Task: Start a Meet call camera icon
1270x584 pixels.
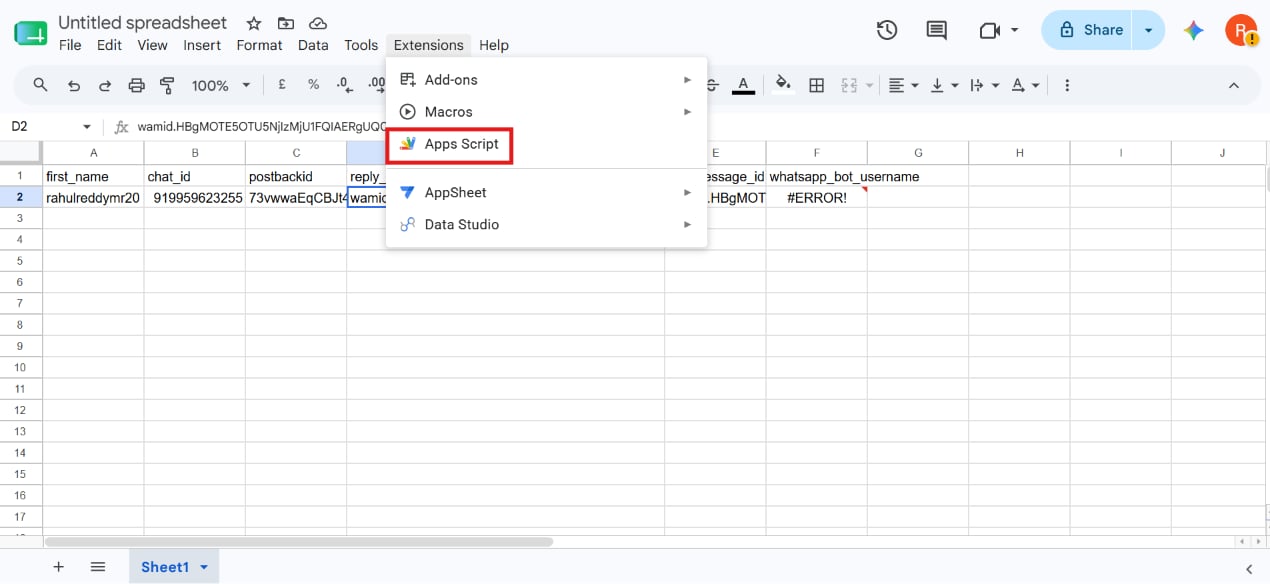Action: click(990, 30)
